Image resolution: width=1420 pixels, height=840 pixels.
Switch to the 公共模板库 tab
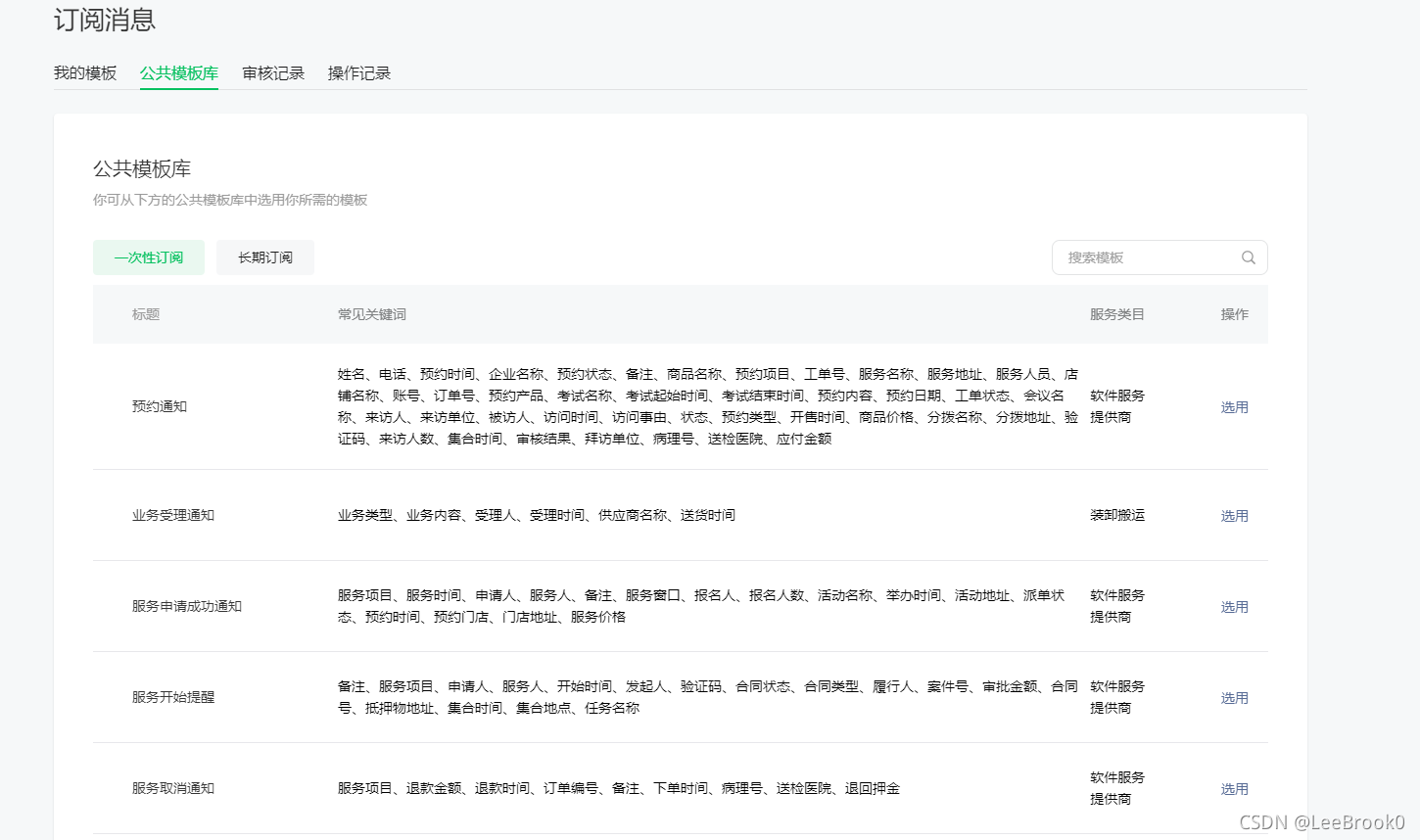click(x=179, y=73)
